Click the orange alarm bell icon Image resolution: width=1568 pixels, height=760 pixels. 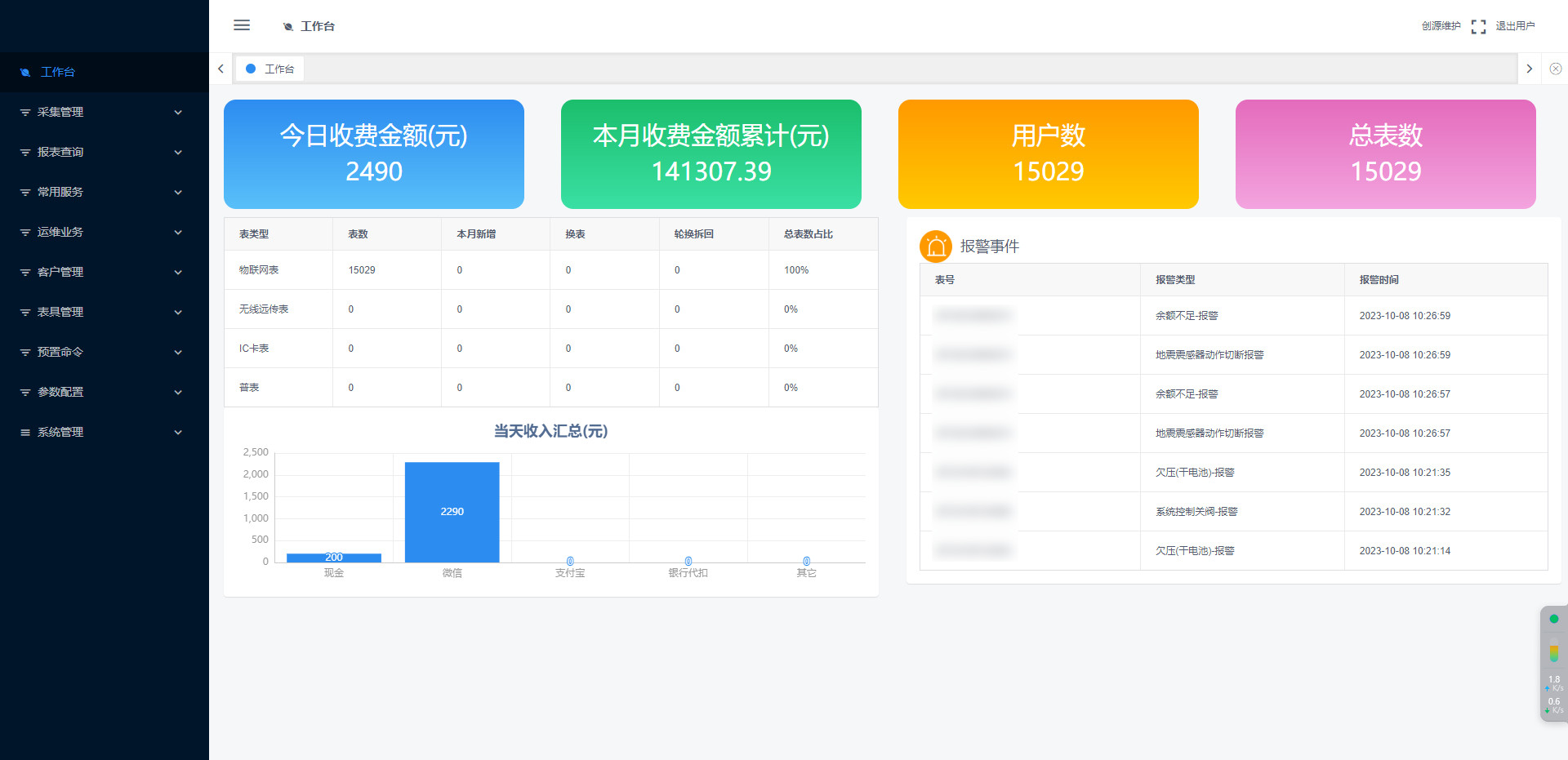tap(936, 247)
